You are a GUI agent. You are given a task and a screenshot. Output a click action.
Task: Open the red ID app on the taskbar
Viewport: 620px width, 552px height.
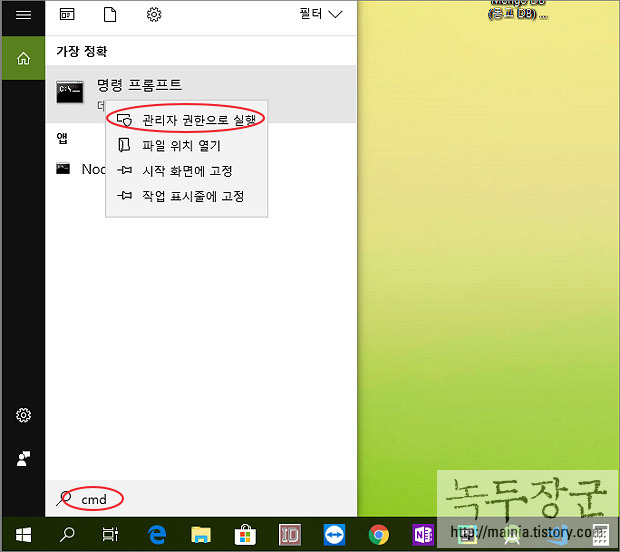[290, 535]
